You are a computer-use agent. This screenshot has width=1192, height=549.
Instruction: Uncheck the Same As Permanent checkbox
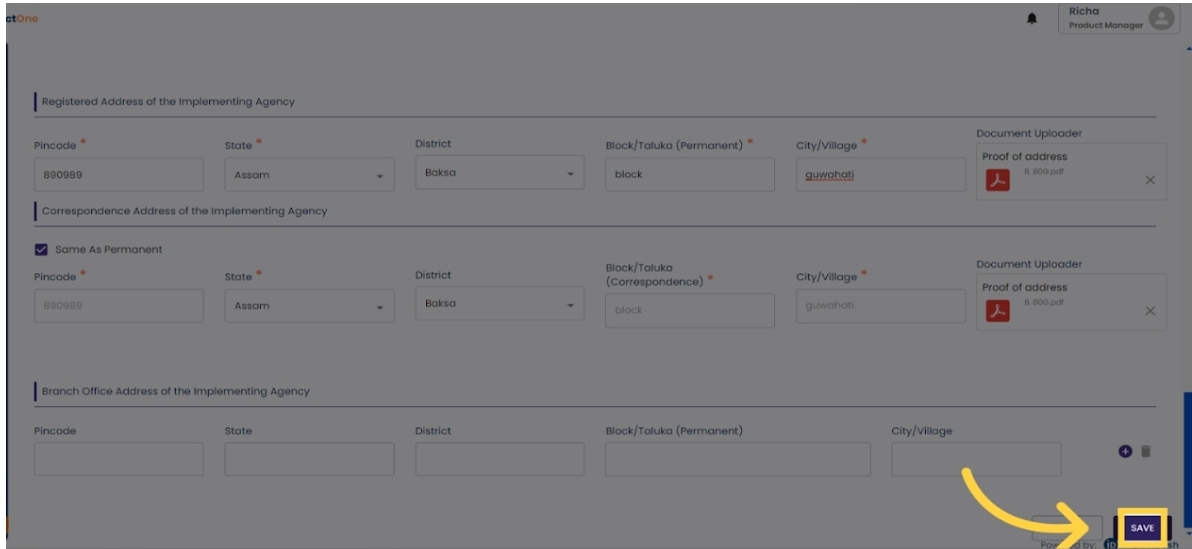[41, 249]
